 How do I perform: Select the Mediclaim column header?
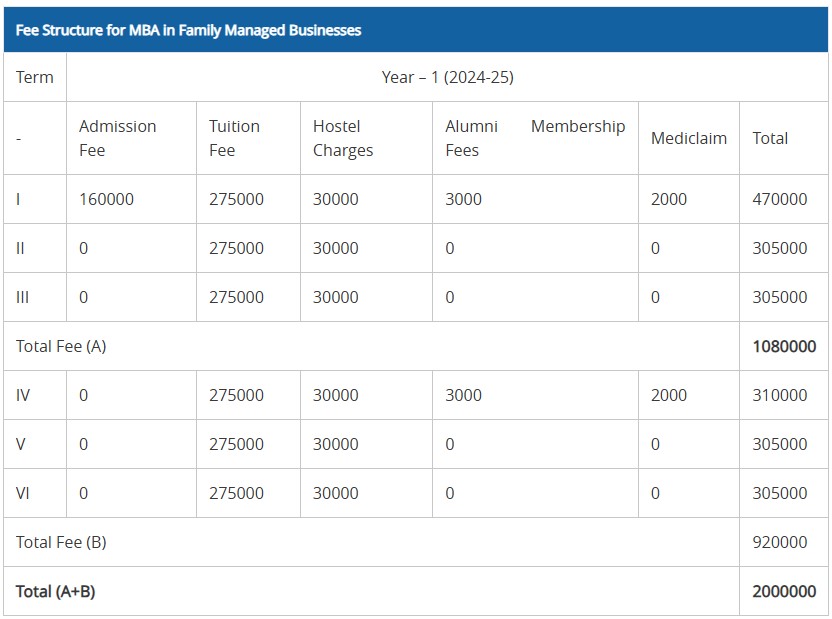tap(688, 138)
